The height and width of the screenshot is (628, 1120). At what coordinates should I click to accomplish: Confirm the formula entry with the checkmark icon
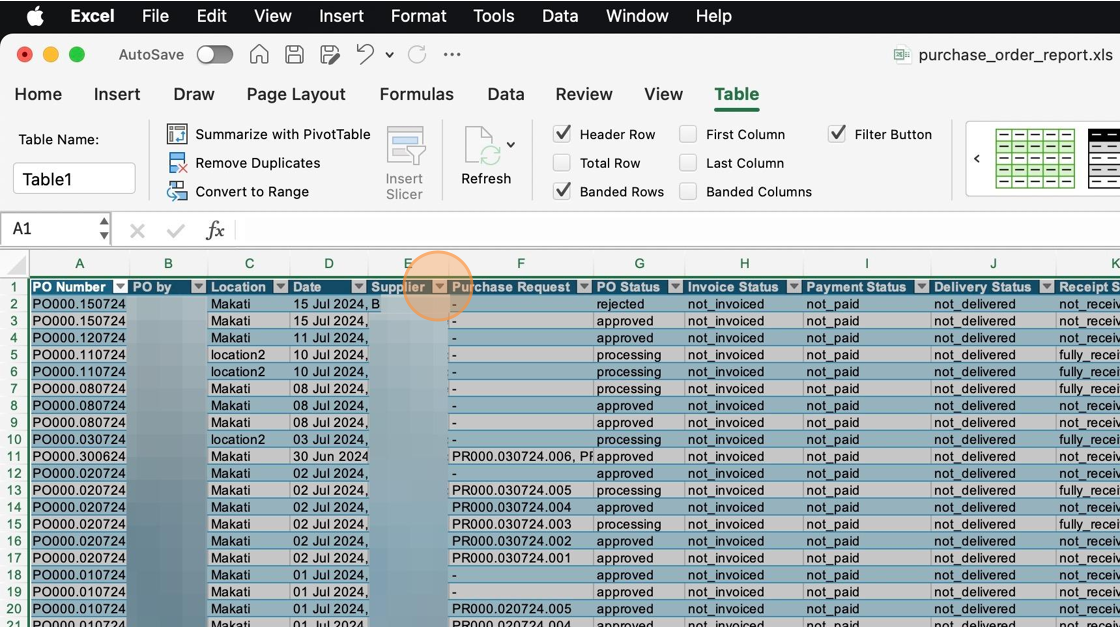click(x=176, y=230)
